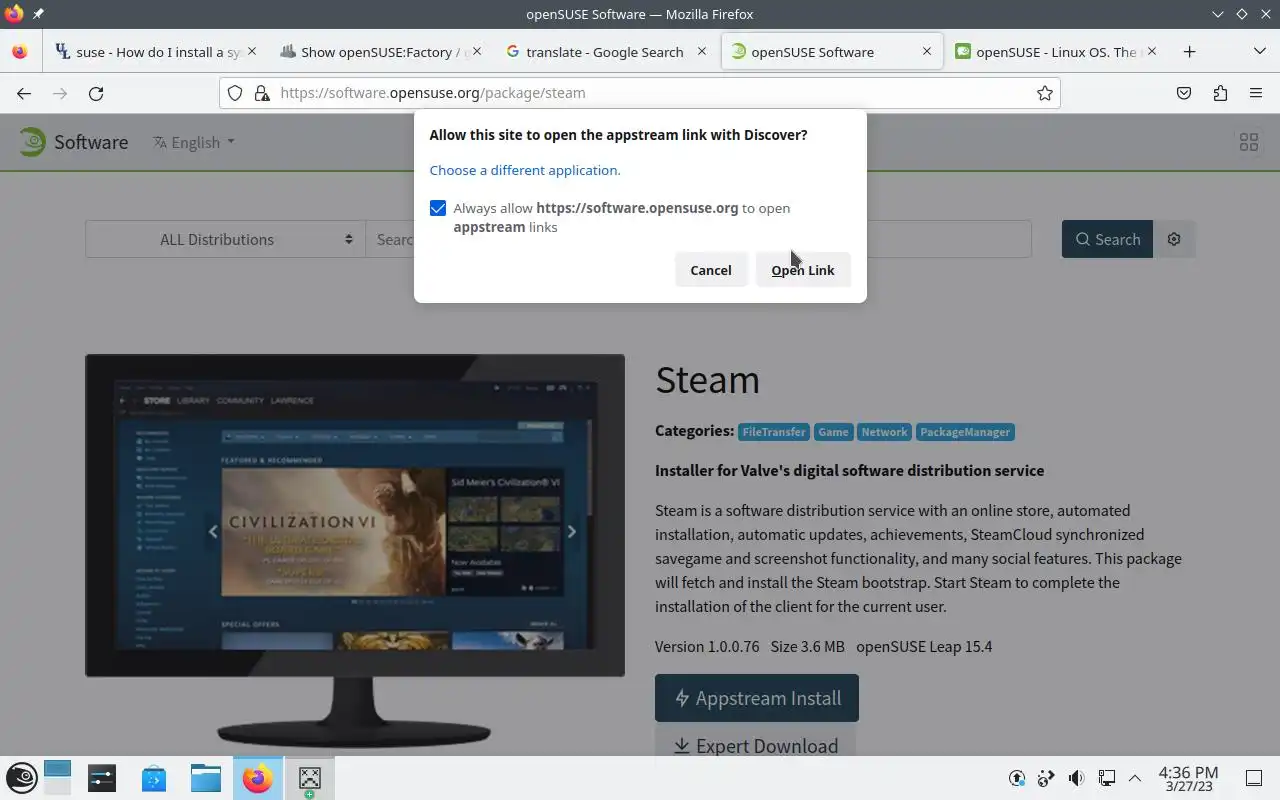
Task: Switch to the Show openSUSE:Factory tab
Action: click(380, 52)
